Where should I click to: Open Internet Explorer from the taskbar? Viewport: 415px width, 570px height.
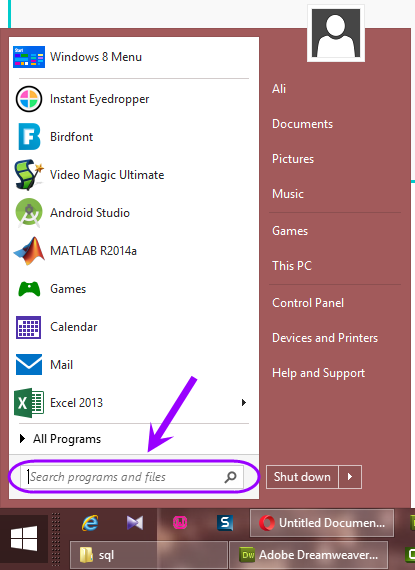tap(90, 523)
